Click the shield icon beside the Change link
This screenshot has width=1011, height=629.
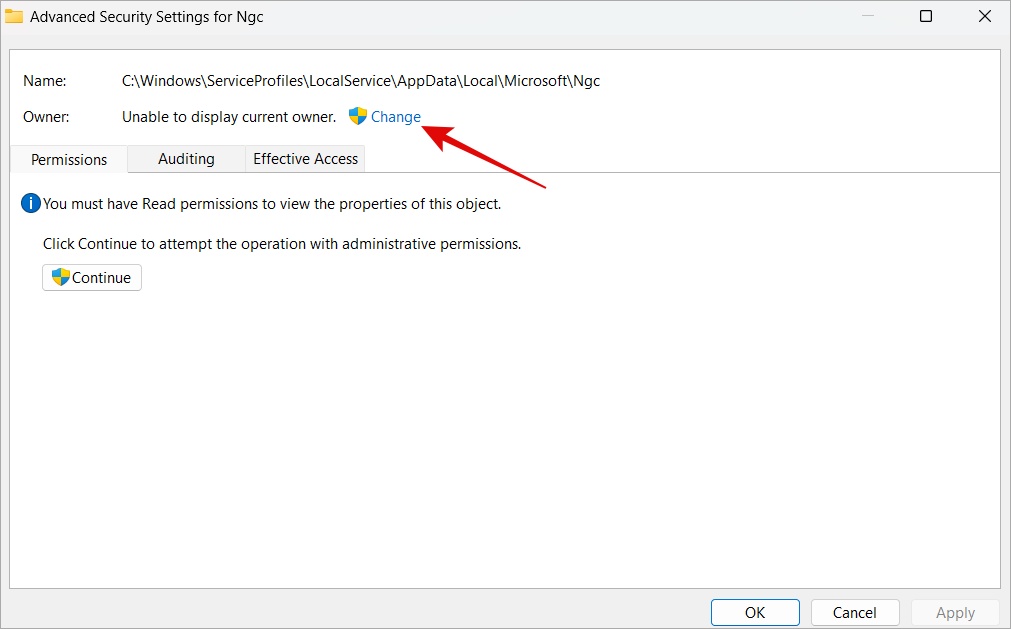(x=358, y=117)
